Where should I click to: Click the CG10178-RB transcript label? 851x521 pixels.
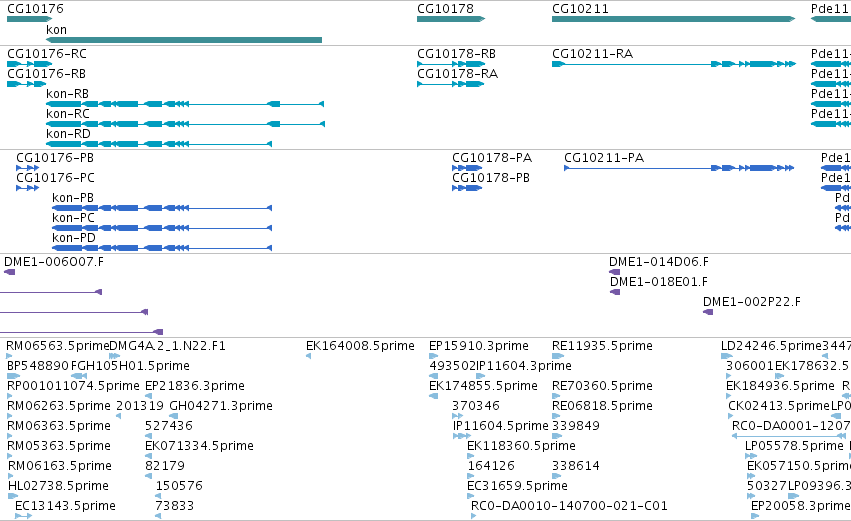coord(456,54)
